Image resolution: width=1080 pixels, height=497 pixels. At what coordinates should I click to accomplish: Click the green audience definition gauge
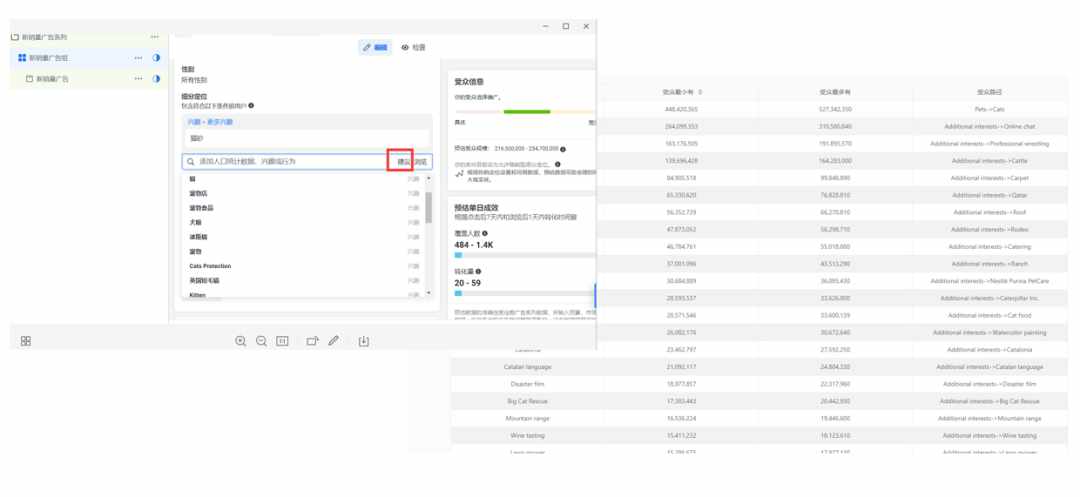pos(527,112)
